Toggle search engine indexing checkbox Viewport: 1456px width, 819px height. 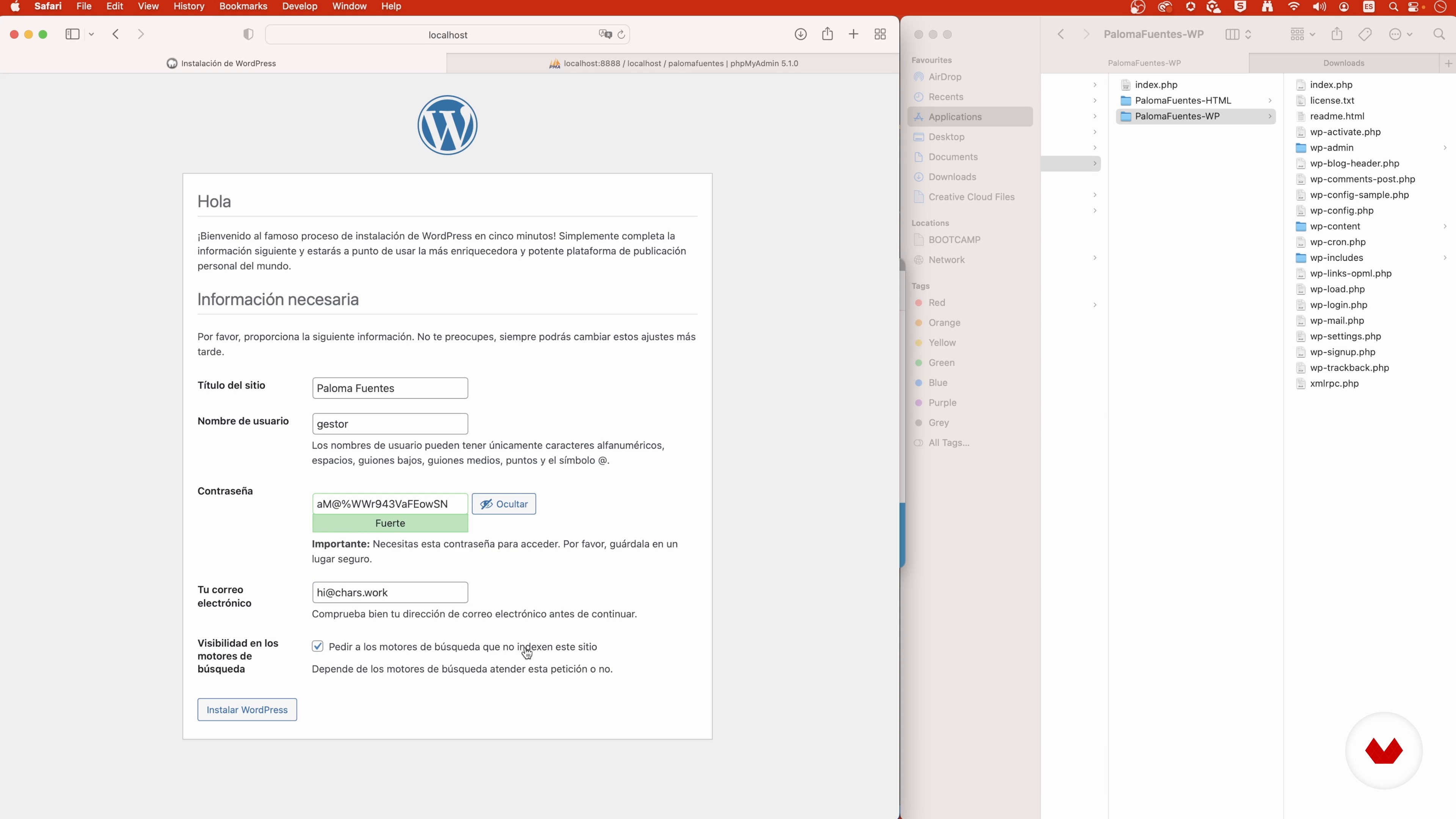coord(318,646)
